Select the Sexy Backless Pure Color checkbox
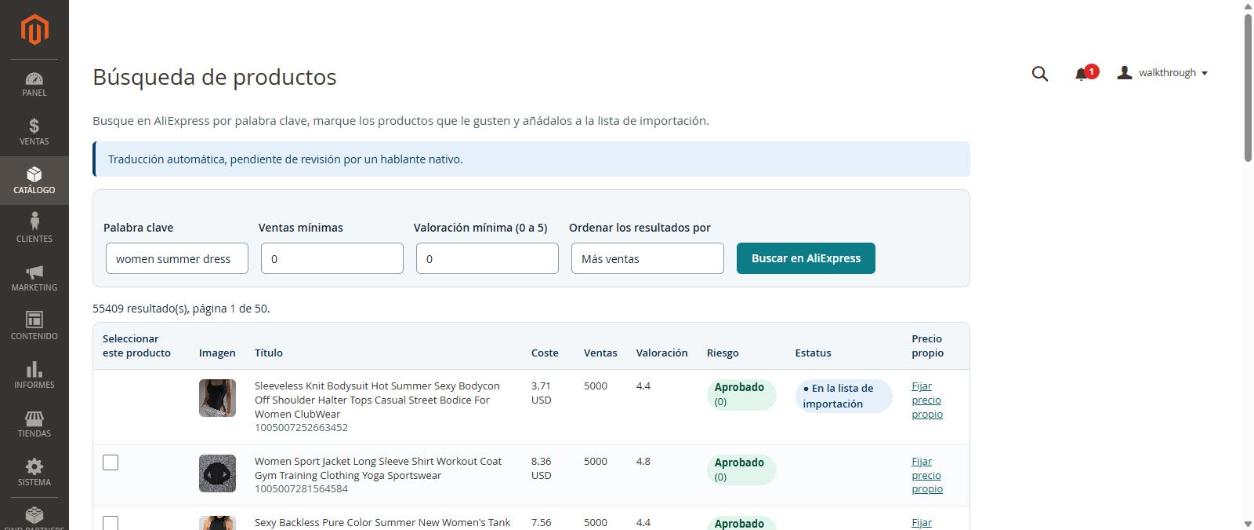1254x530 pixels. [x=111, y=523]
